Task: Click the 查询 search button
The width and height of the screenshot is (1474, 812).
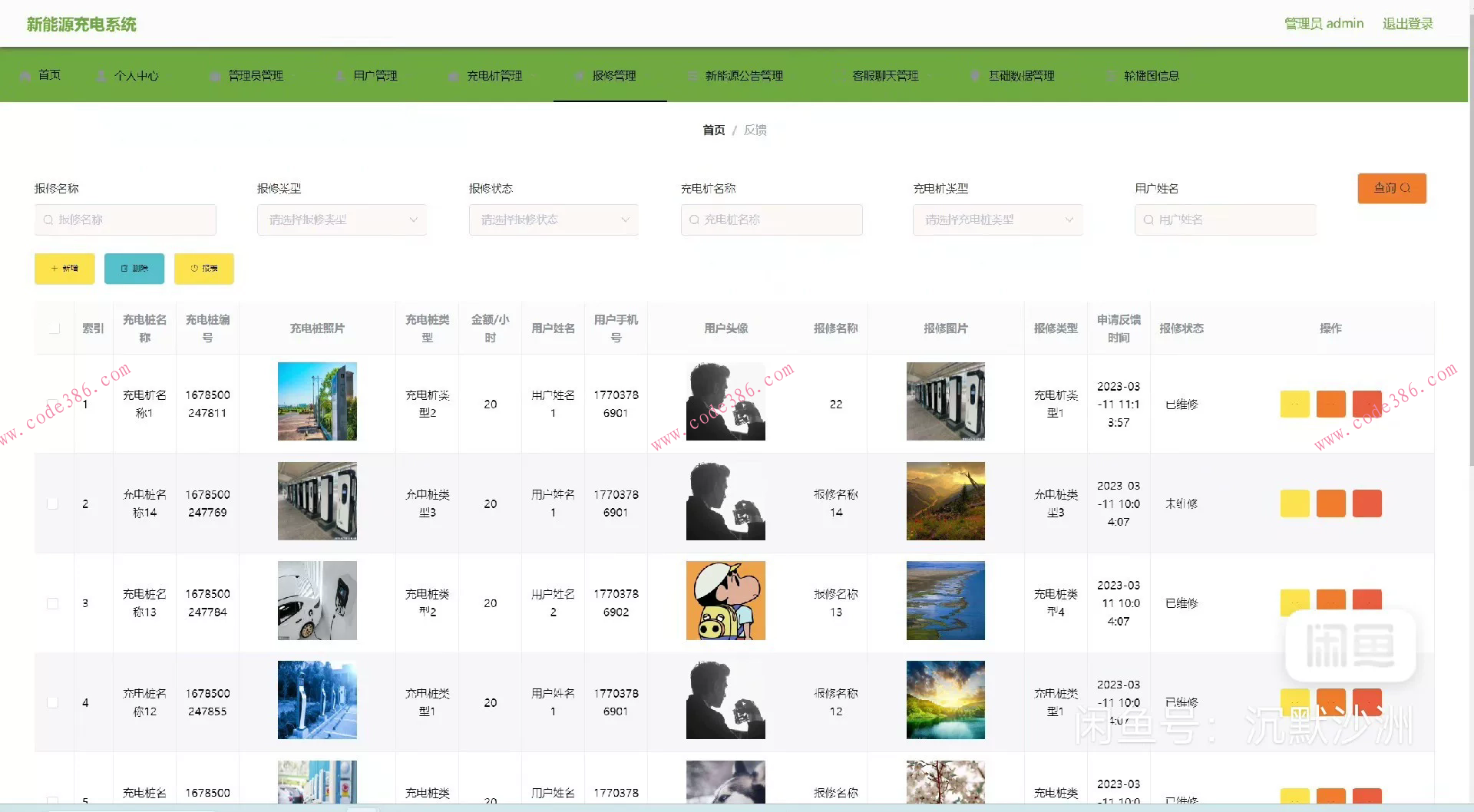Action: point(1392,188)
